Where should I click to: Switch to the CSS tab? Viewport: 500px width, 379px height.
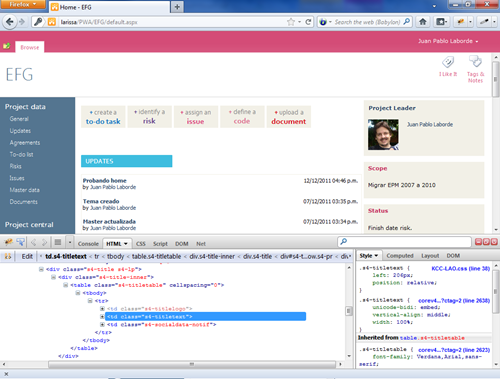[141, 244]
